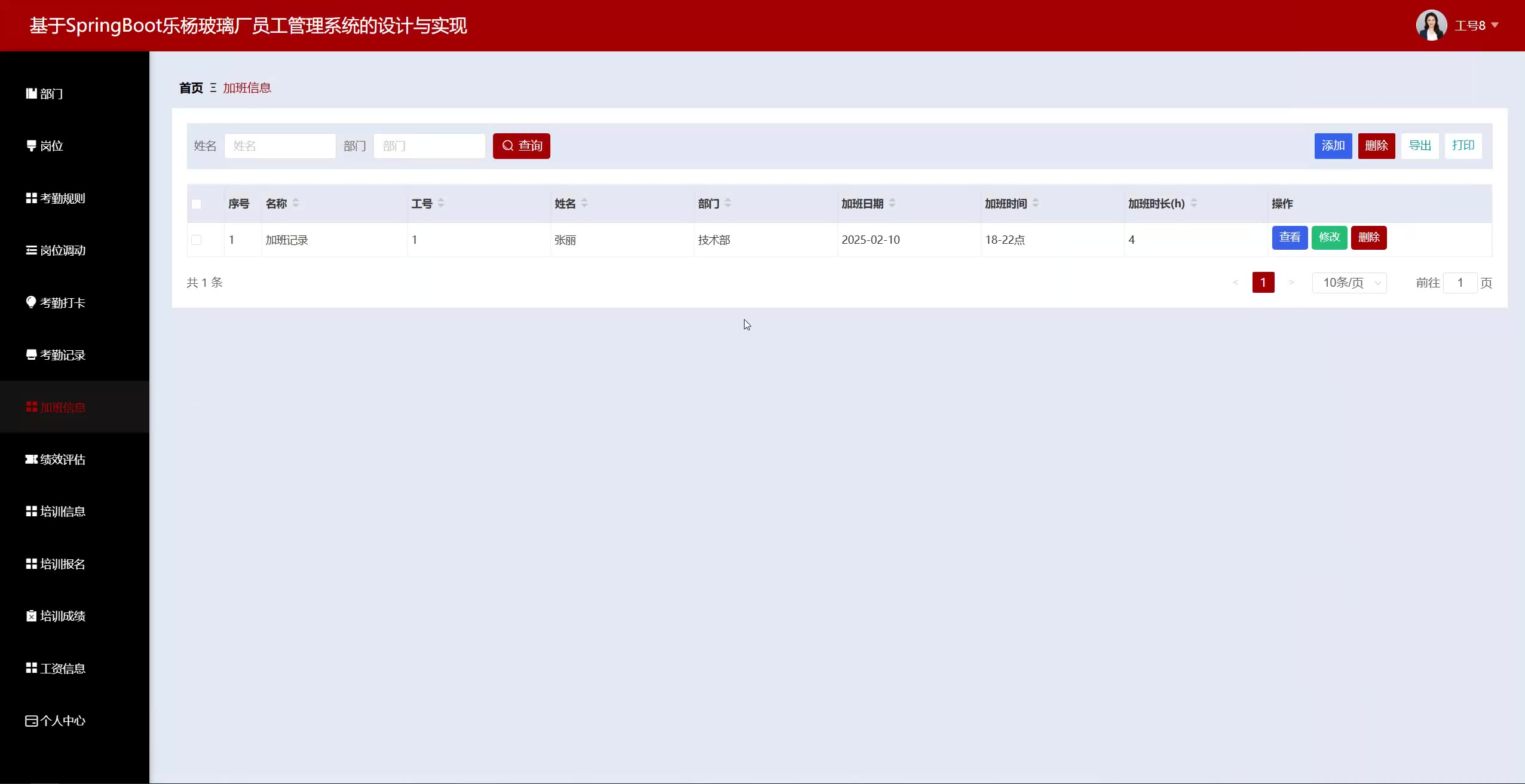Click the user avatar picture
This screenshot has height=784, width=1525.
click(1431, 25)
